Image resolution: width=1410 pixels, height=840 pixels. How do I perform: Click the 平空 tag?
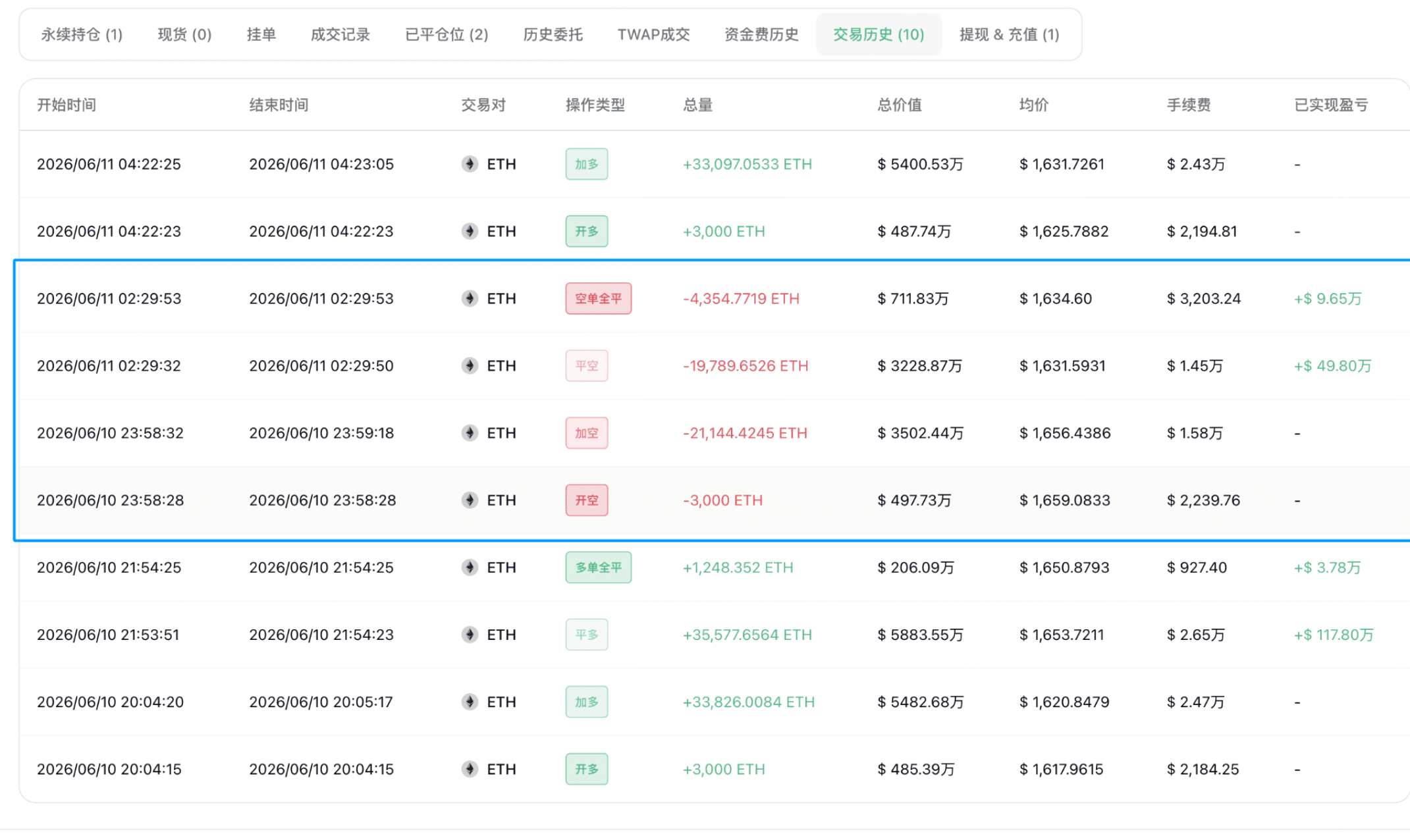pyautogui.click(x=587, y=365)
